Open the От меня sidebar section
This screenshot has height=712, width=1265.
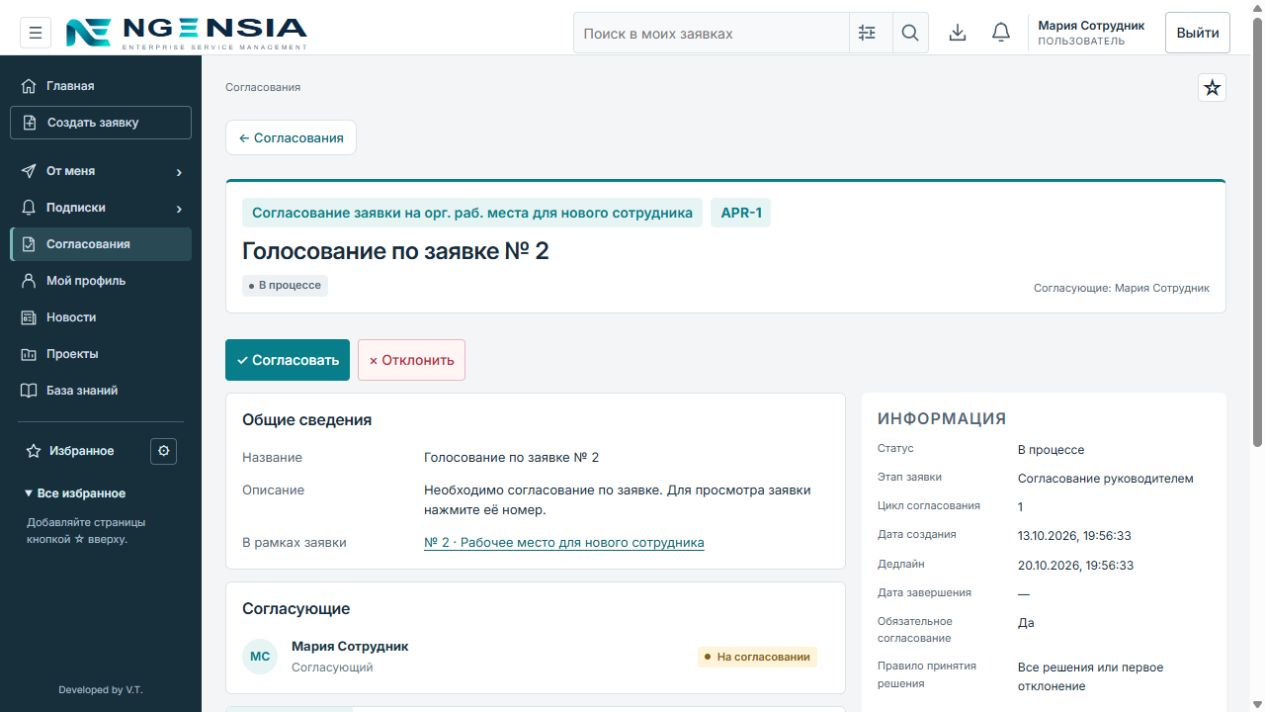click(100, 171)
